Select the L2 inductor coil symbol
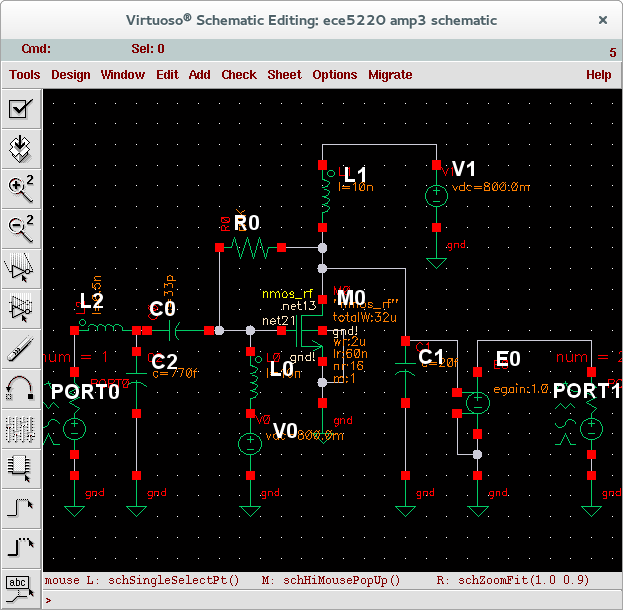Screen dimensions: 623x610 point(104,327)
